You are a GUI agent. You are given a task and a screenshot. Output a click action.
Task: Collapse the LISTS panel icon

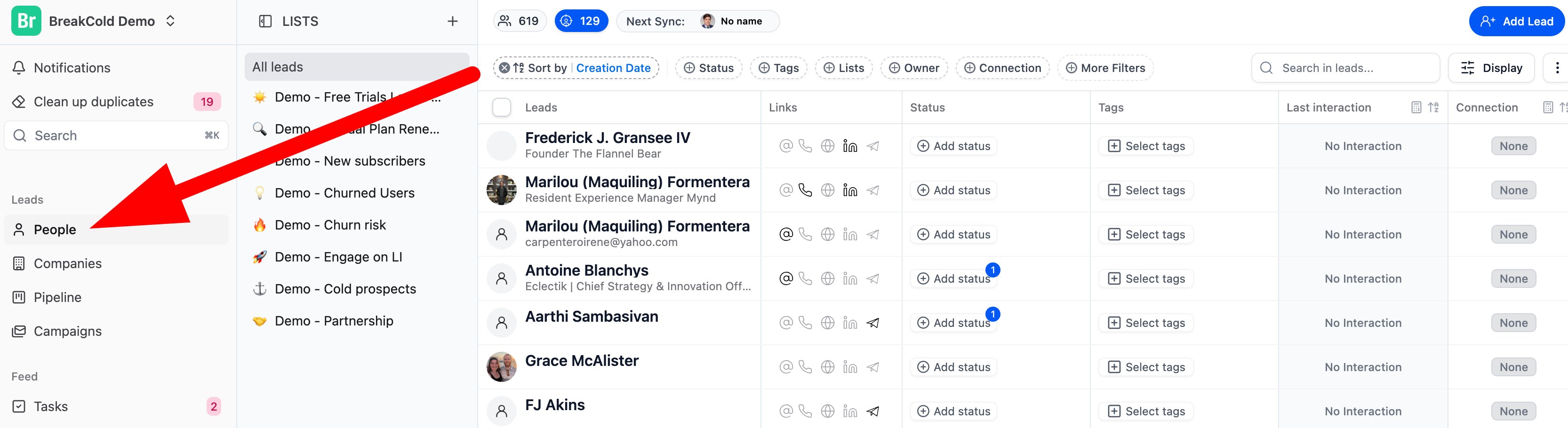[x=265, y=21]
